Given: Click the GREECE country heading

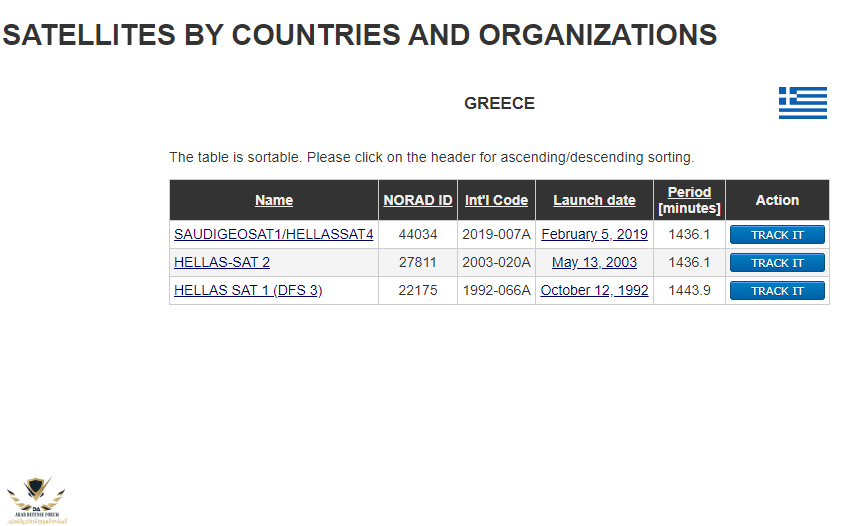Looking at the screenshot, I should 499,103.
